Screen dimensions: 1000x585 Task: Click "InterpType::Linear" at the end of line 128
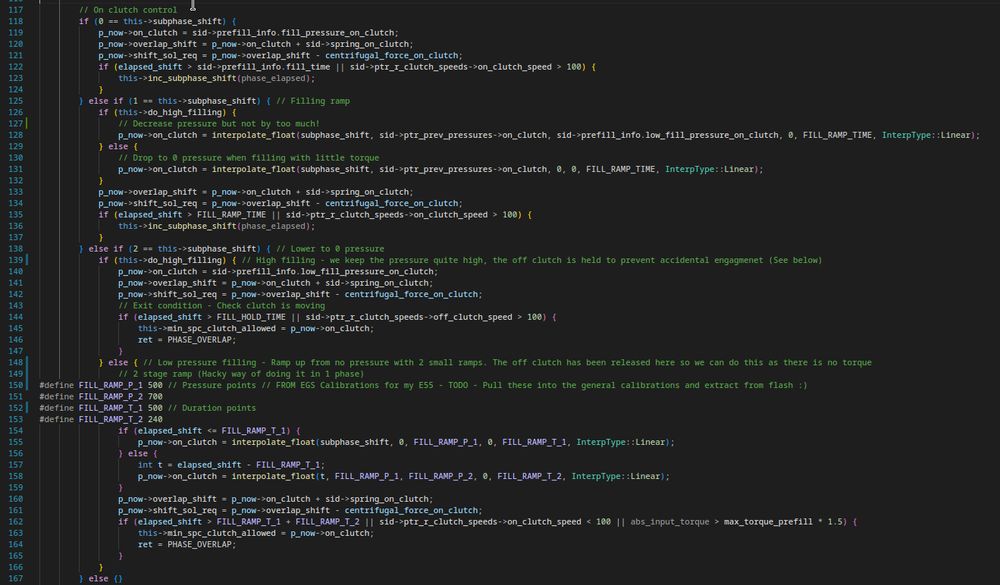point(926,135)
